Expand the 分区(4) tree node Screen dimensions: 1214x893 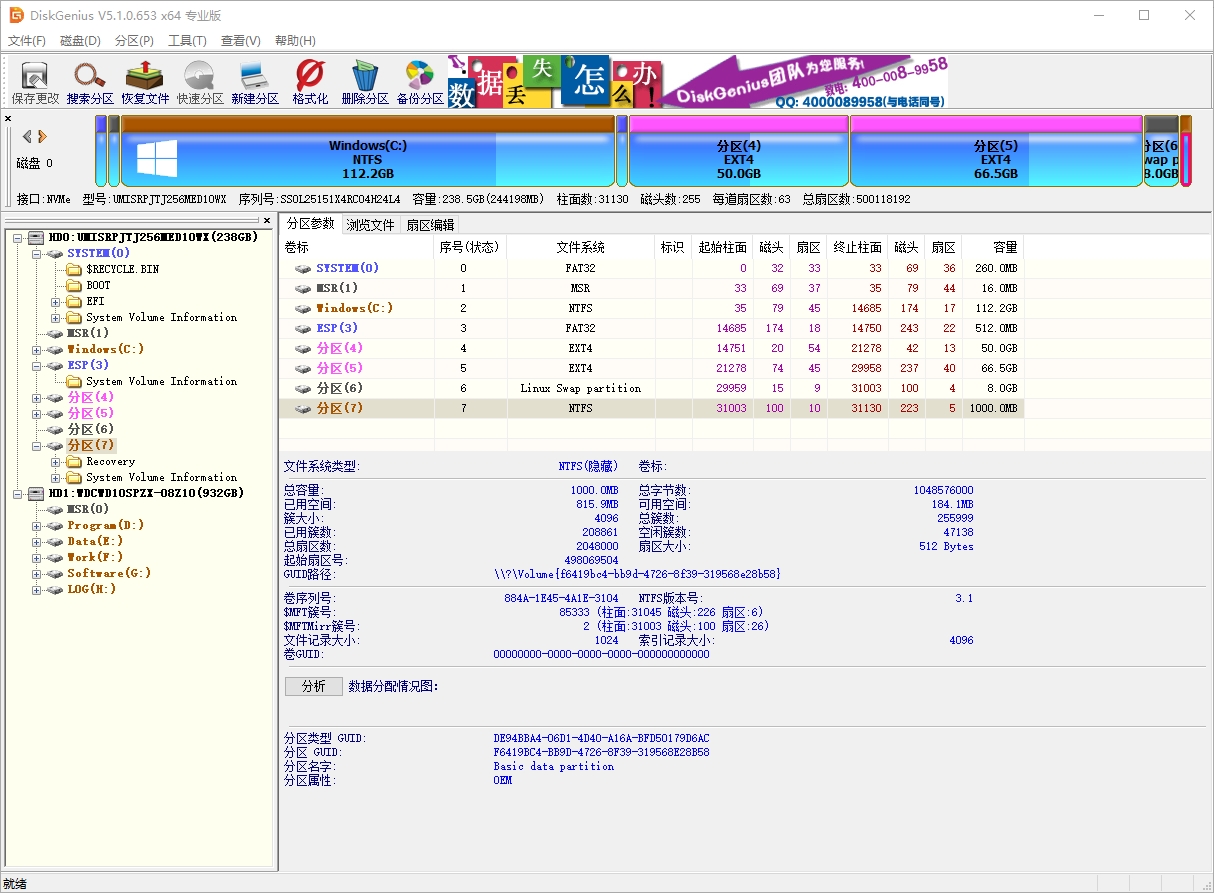tap(37, 397)
